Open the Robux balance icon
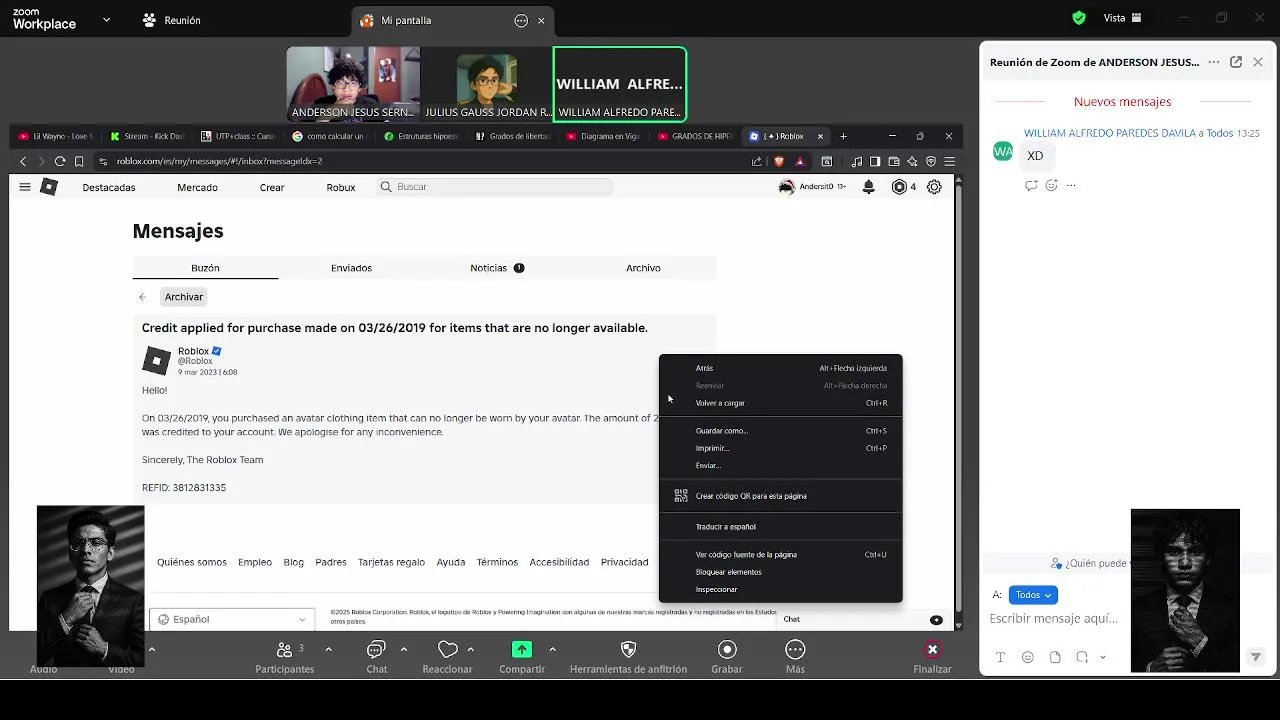Screen dimensions: 1280x720 click(899, 187)
